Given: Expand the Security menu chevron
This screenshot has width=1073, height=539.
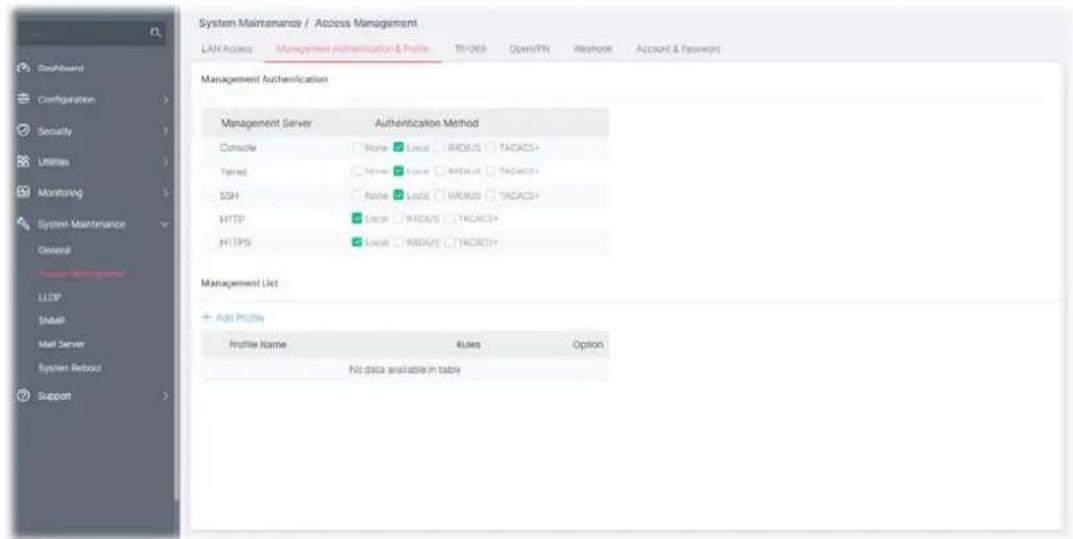Looking at the screenshot, I should coord(165,131).
